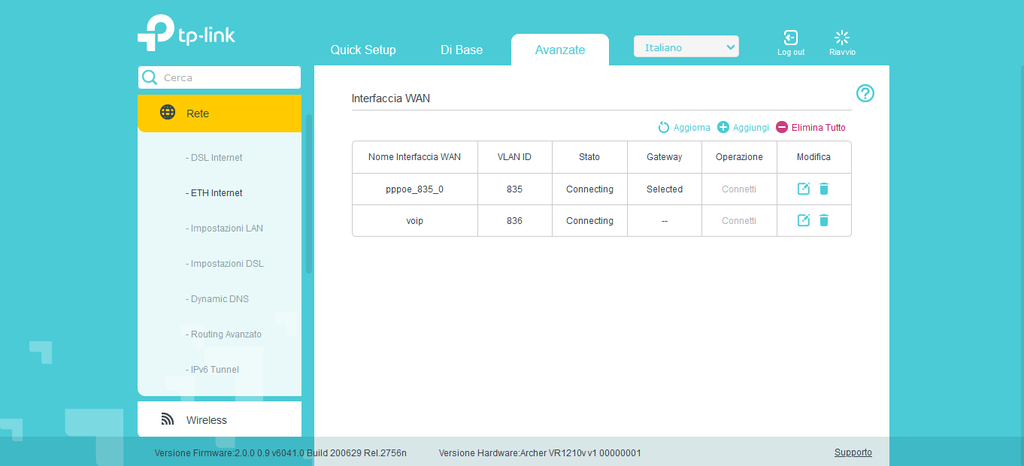1024x466 pixels.
Task: Edit the voip interface entry
Action: click(803, 220)
